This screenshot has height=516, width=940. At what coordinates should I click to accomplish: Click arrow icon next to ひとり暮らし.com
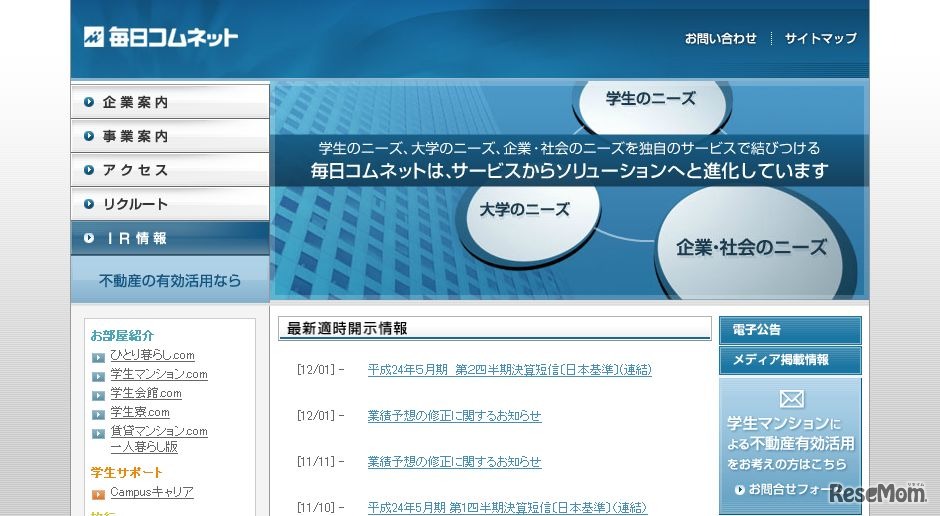[98, 358]
